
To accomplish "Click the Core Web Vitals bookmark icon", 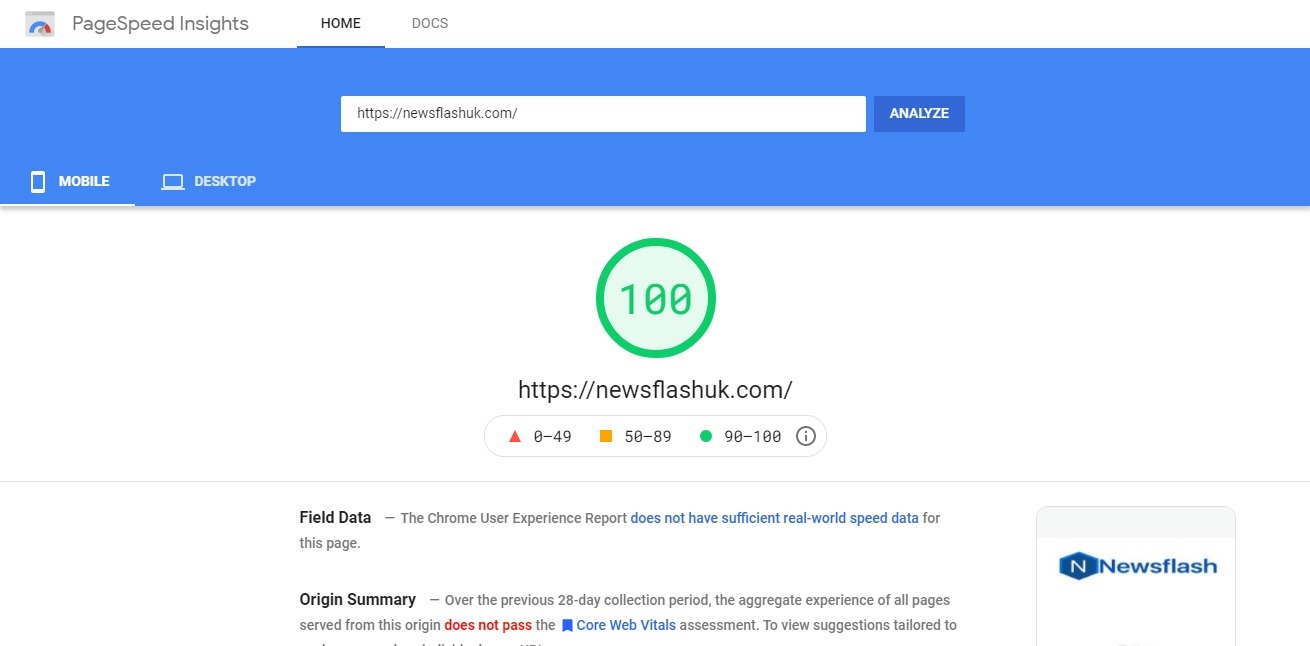I will tap(567, 625).
